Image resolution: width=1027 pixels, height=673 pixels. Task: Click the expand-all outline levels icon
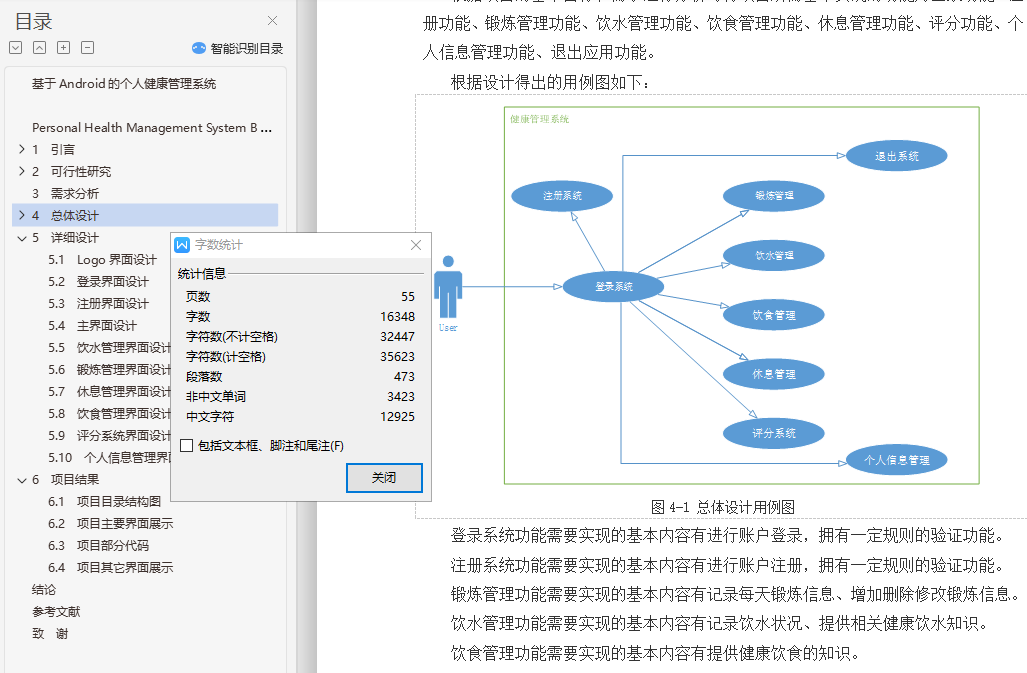16,48
